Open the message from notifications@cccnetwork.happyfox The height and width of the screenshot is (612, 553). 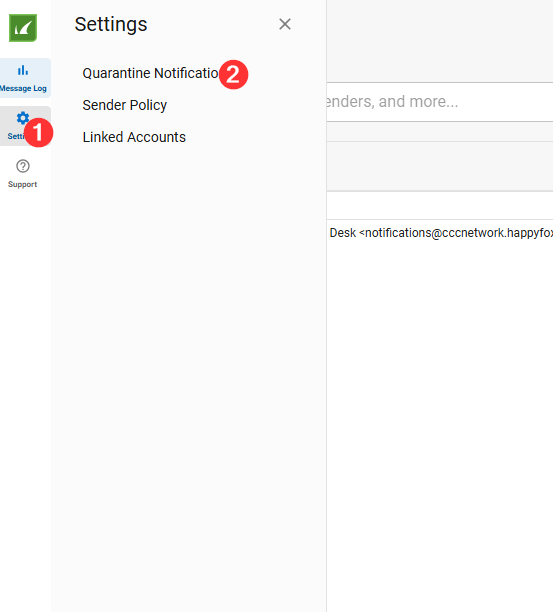click(440, 233)
